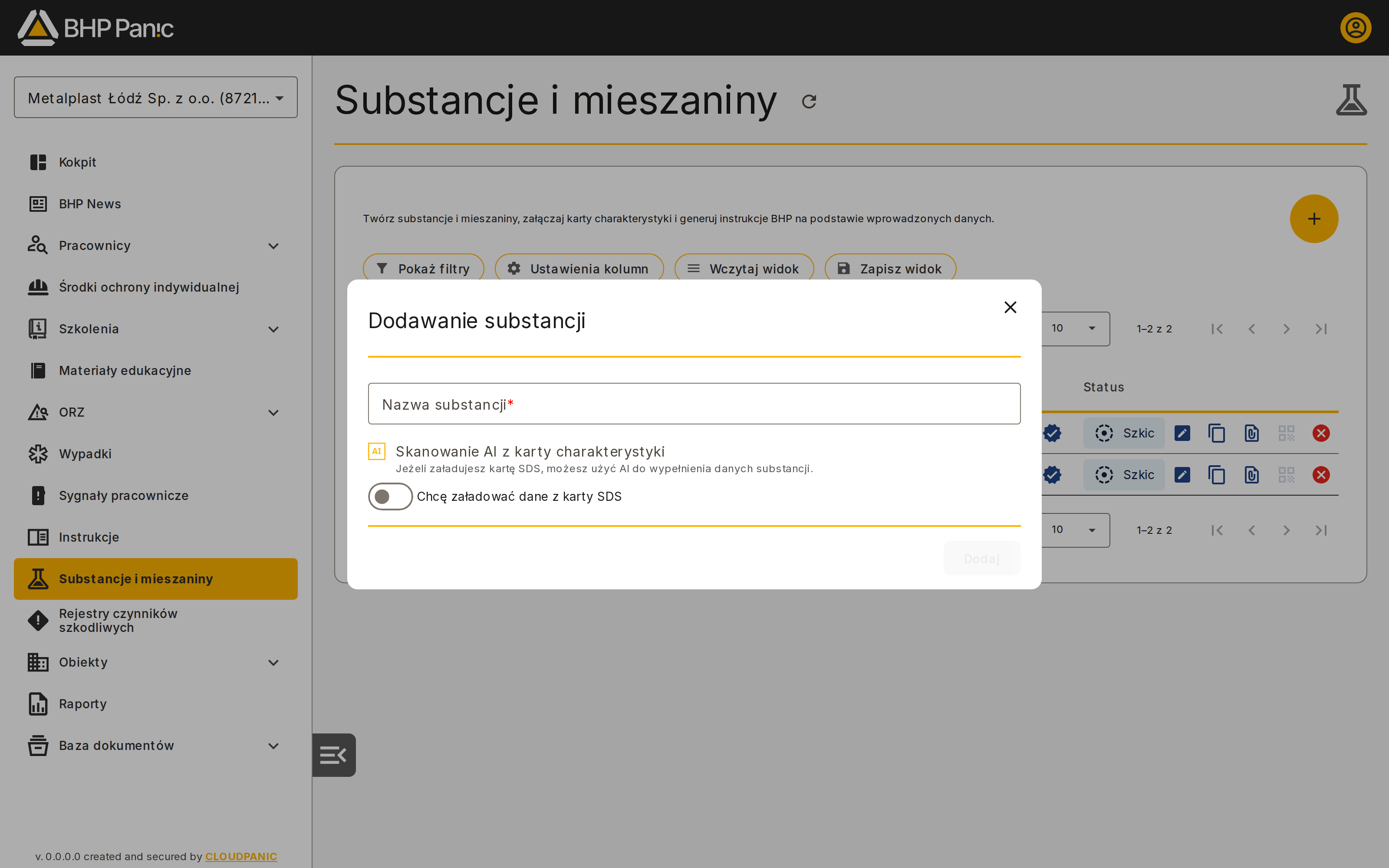
Task: Toggle Chcę załadować dane z karty SDS
Action: [x=390, y=496]
